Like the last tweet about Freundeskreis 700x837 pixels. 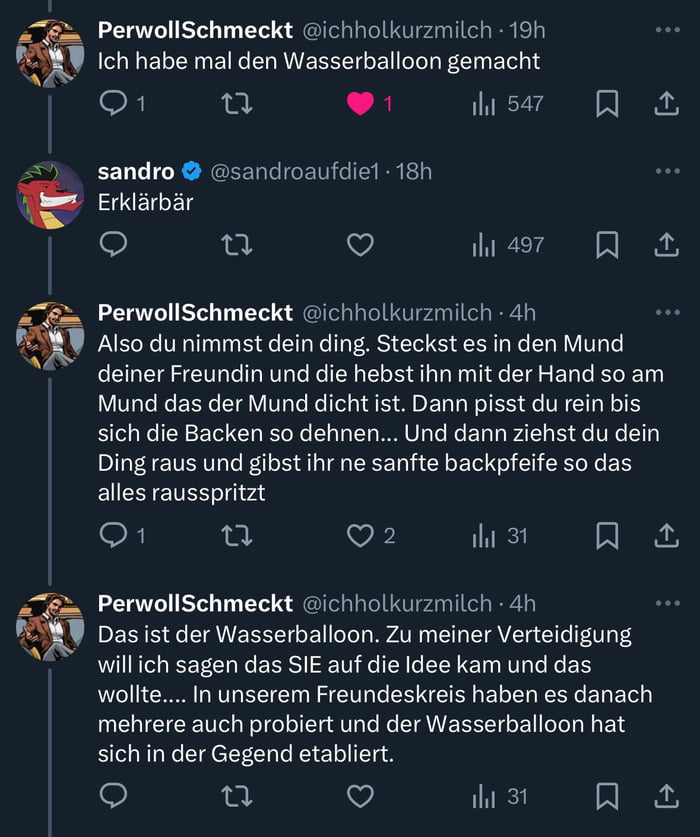tap(360, 796)
